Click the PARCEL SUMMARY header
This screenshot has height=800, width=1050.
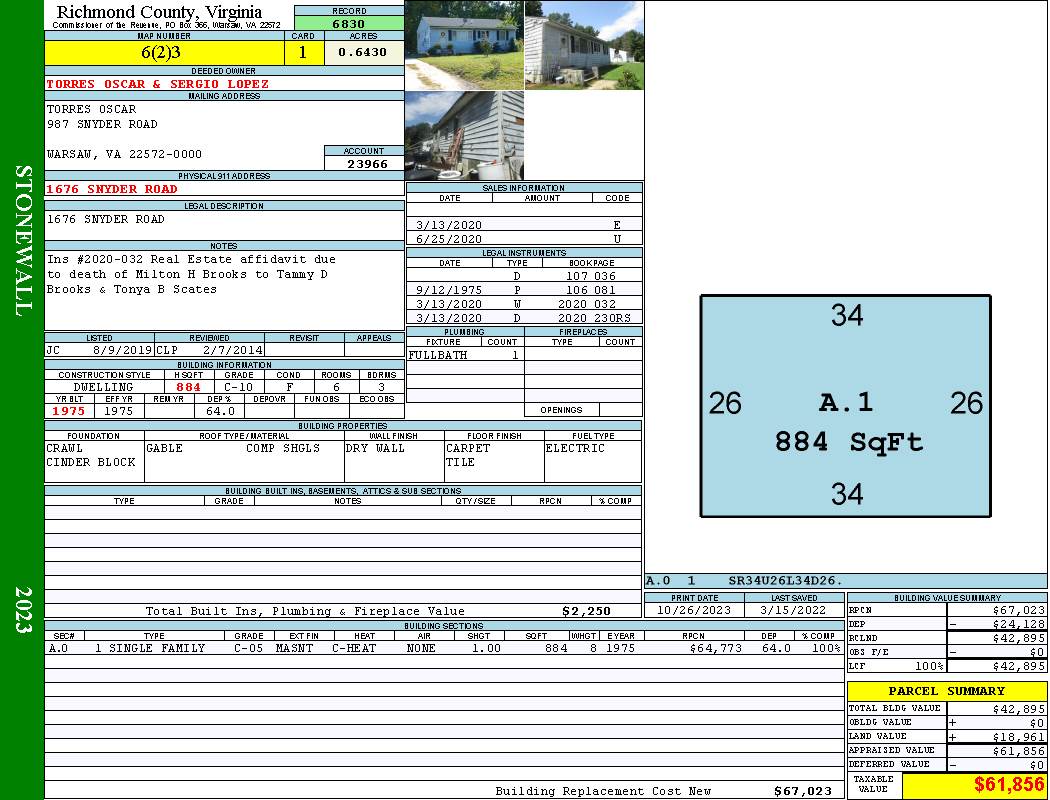point(946,691)
